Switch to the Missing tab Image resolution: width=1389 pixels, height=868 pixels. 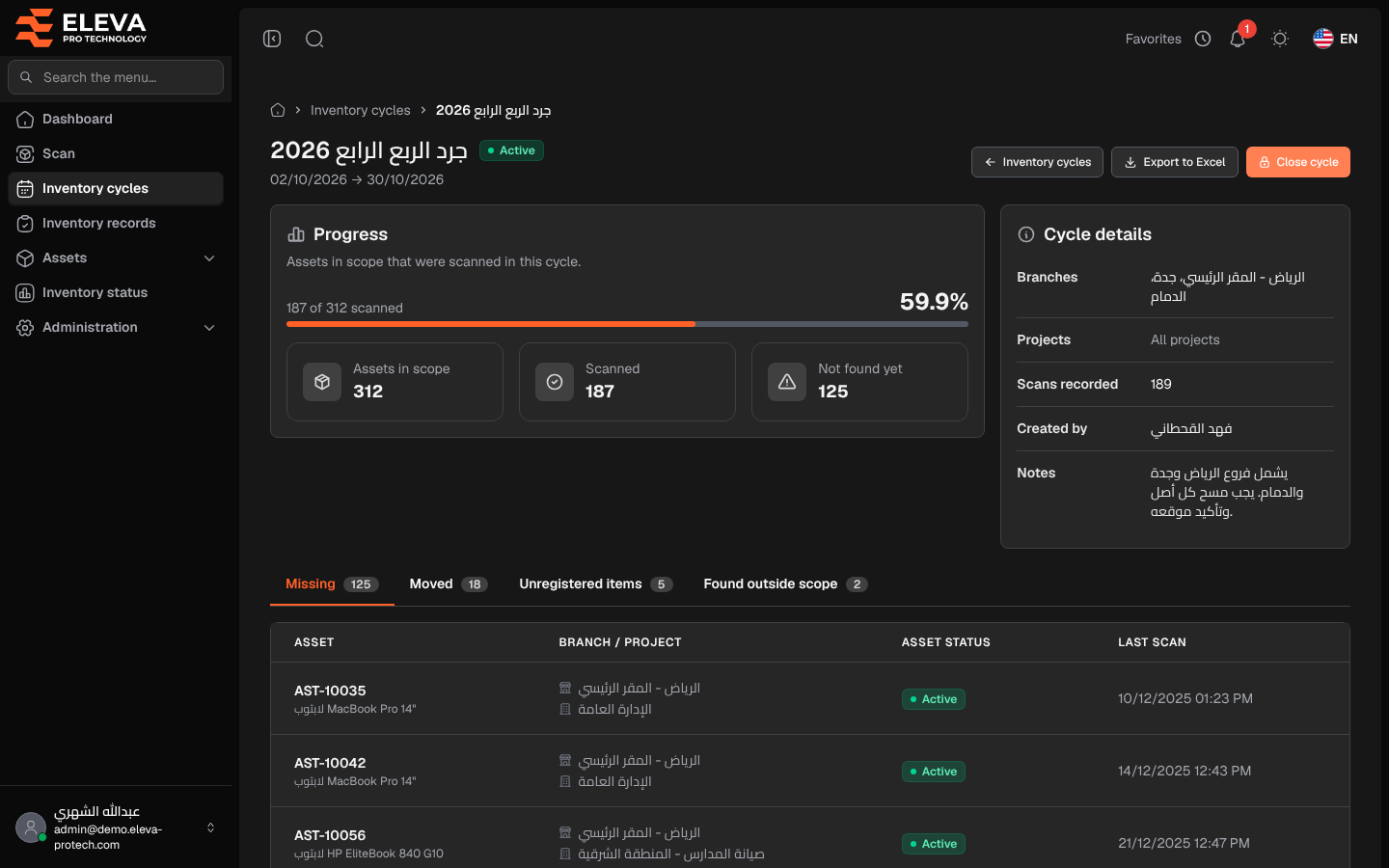332,584
